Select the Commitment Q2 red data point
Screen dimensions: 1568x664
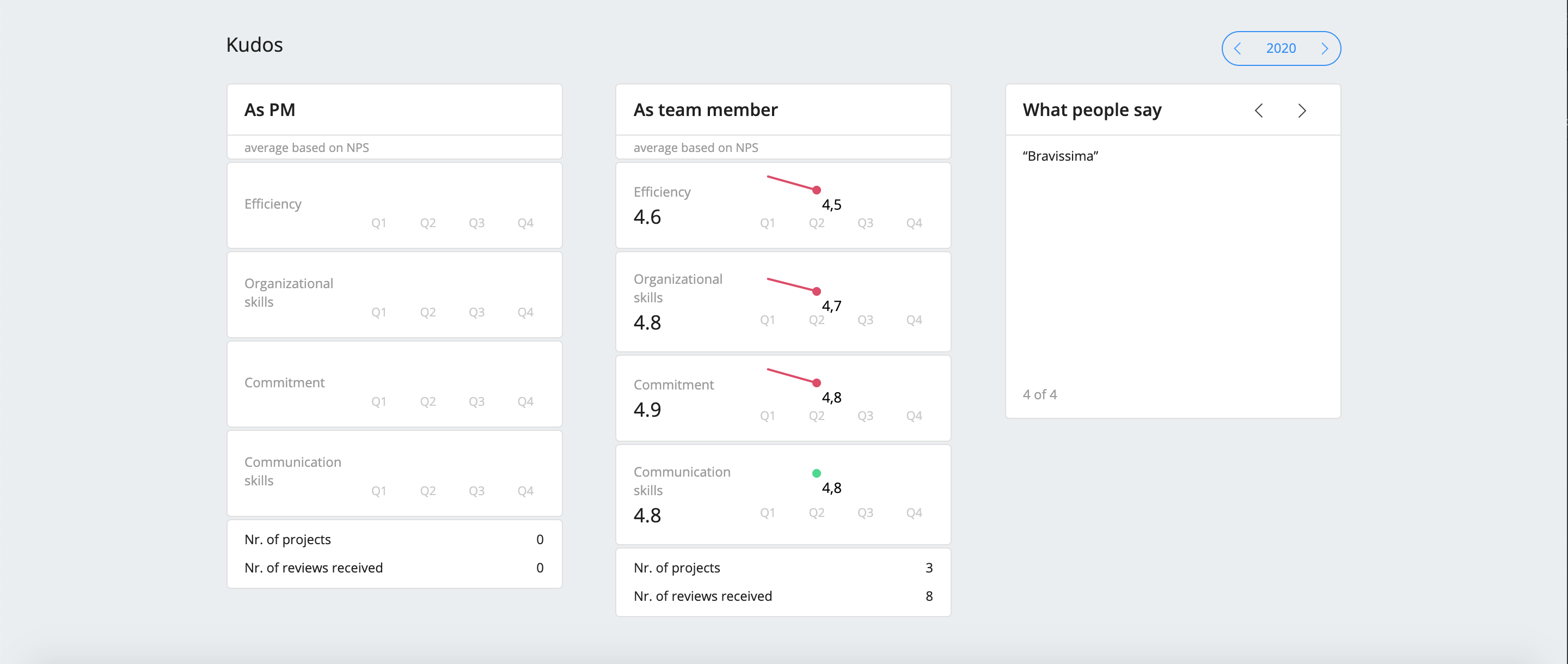816,382
